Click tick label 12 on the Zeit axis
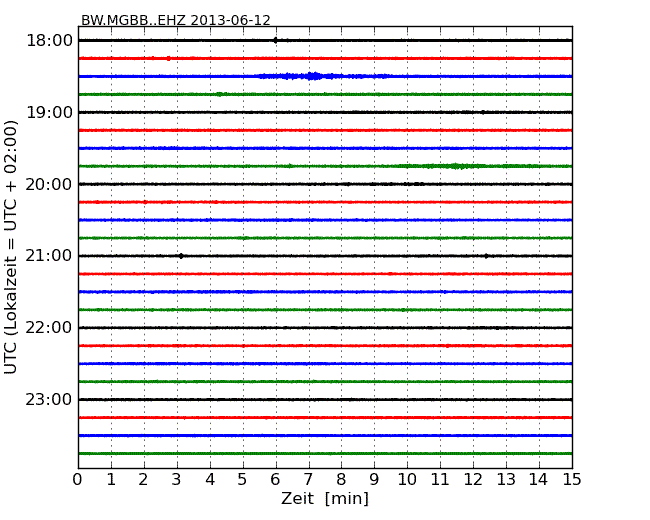This screenshot has height=520, width=650. click(x=473, y=480)
